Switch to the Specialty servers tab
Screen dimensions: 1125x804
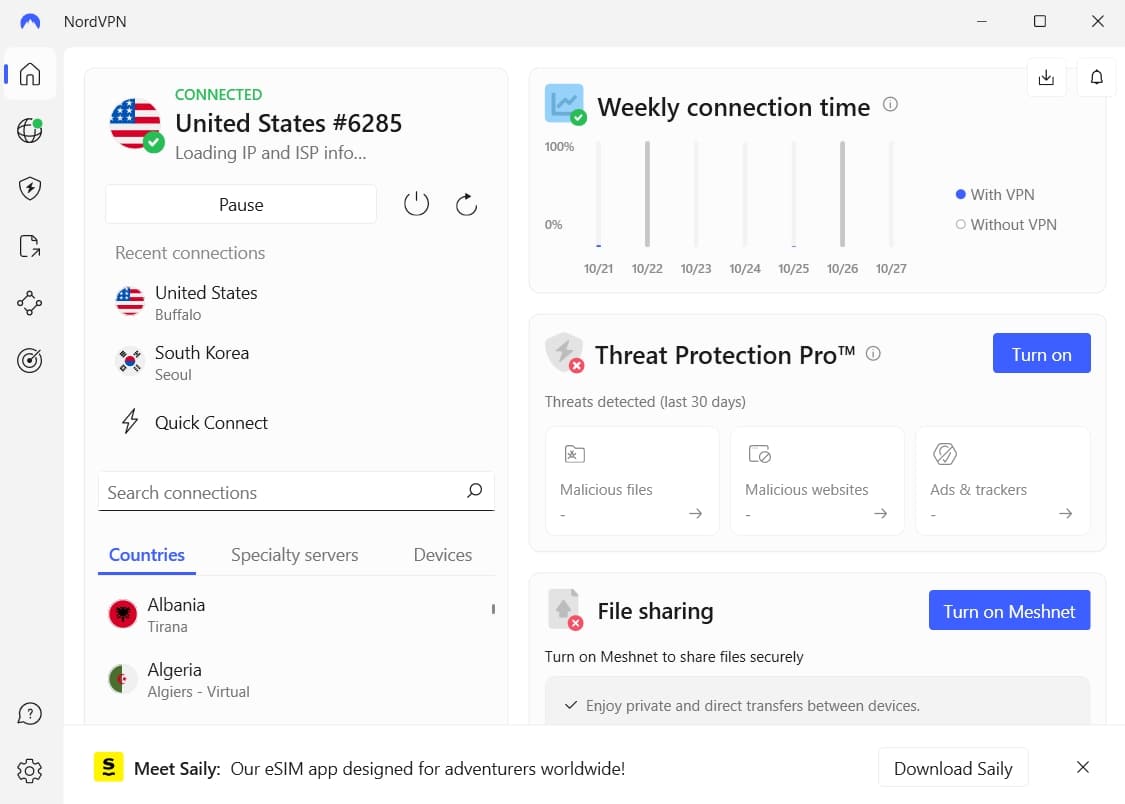click(294, 555)
